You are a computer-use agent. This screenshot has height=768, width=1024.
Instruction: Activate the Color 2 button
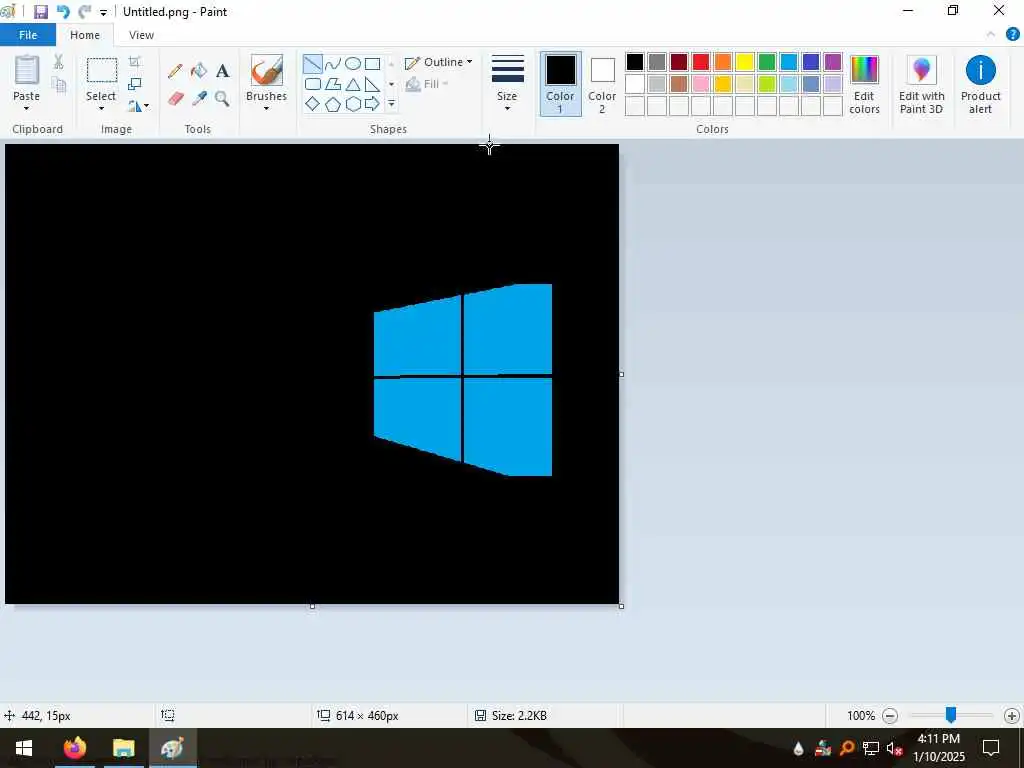coord(602,84)
